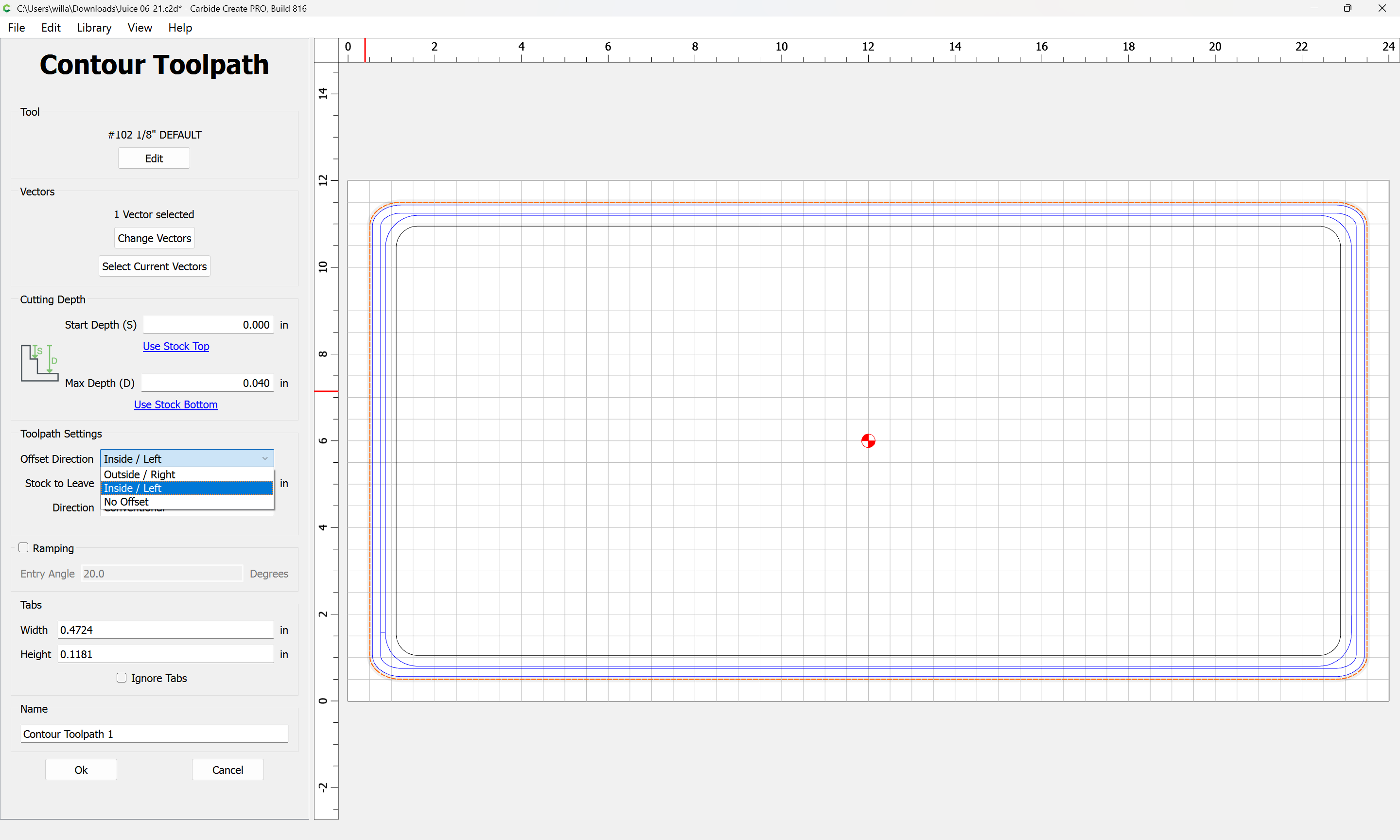Open the Library menu
The height and width of the screenshot is (840, 1400).
(x=94, y=27)
